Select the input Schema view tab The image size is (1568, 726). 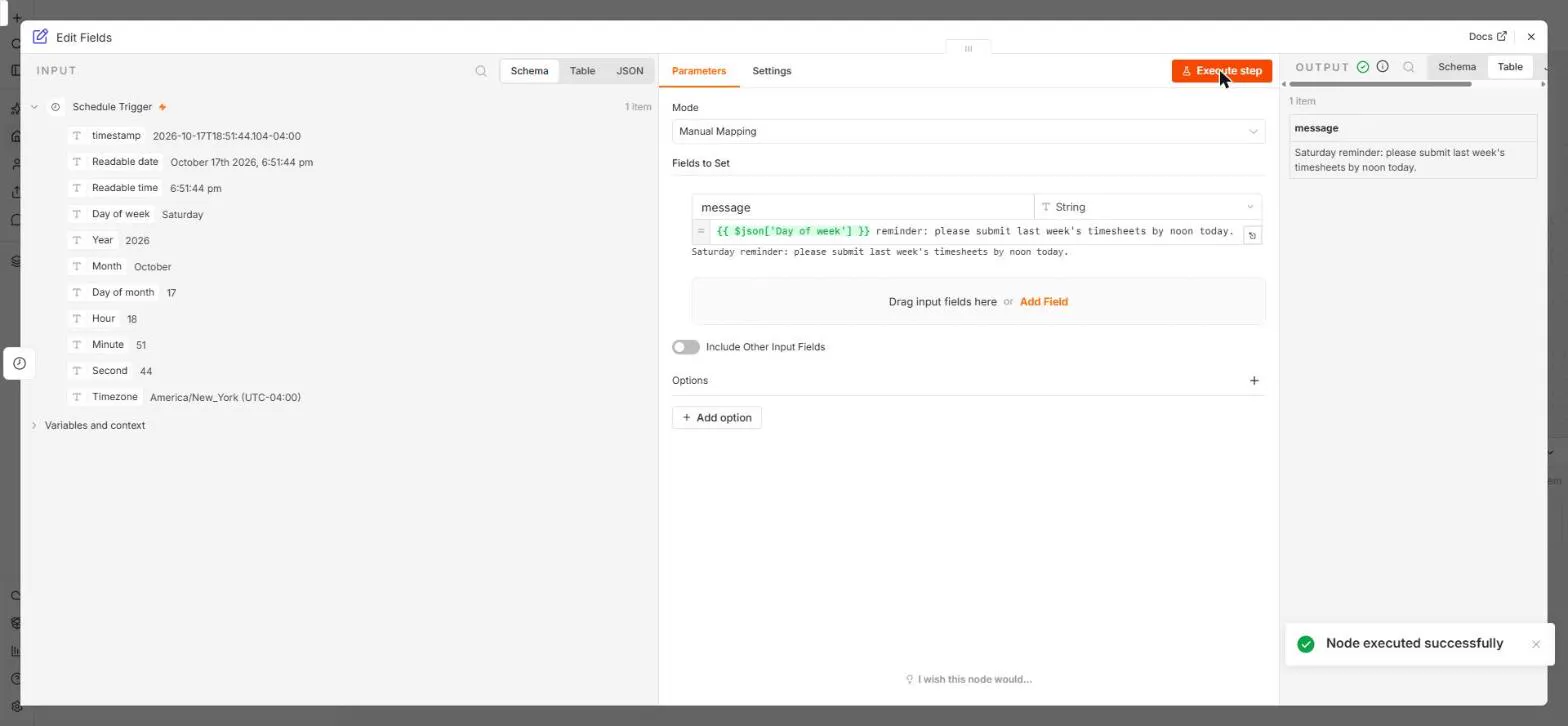[529, 71]
